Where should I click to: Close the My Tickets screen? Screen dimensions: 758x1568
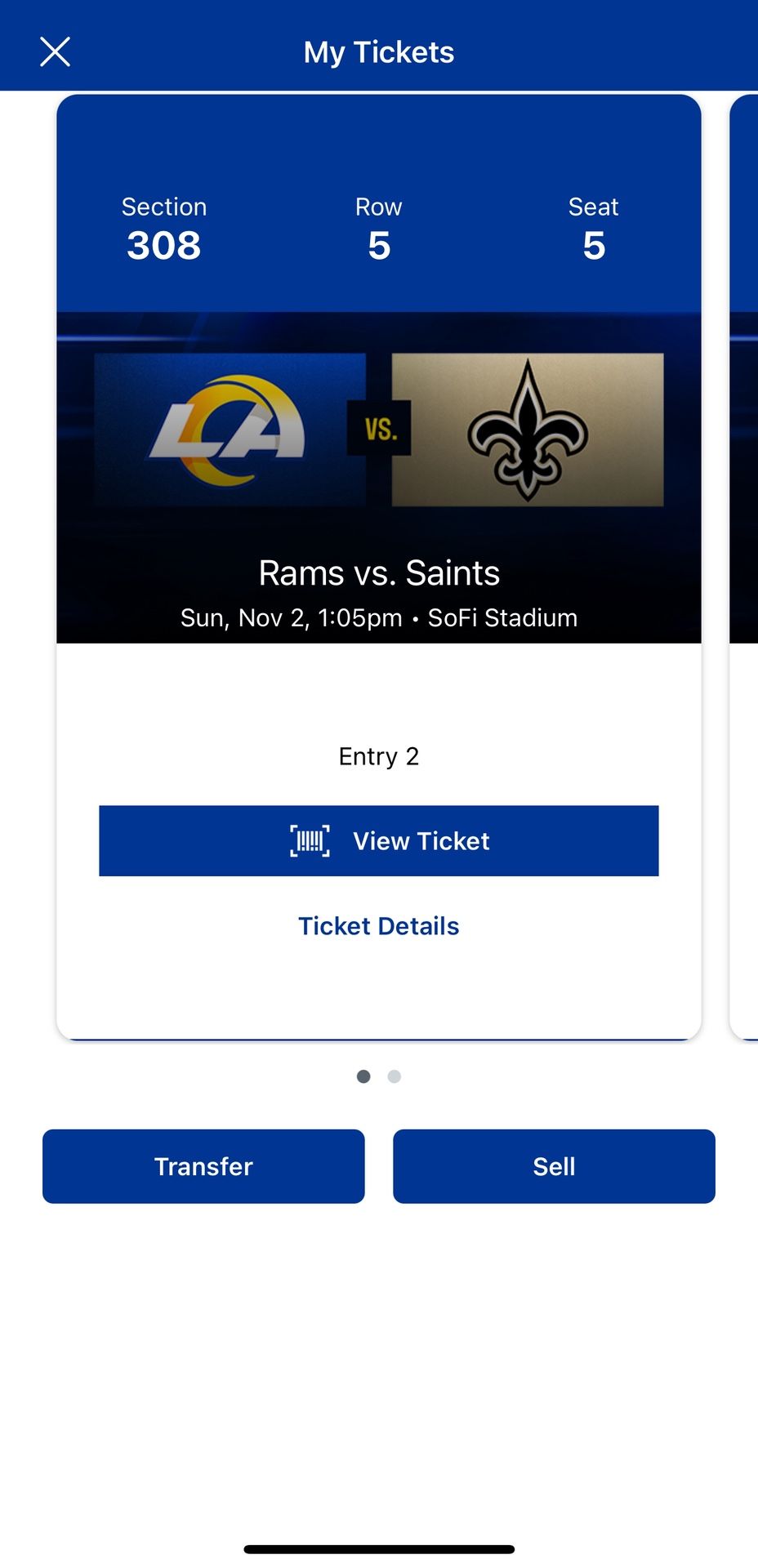pos(55,51)
